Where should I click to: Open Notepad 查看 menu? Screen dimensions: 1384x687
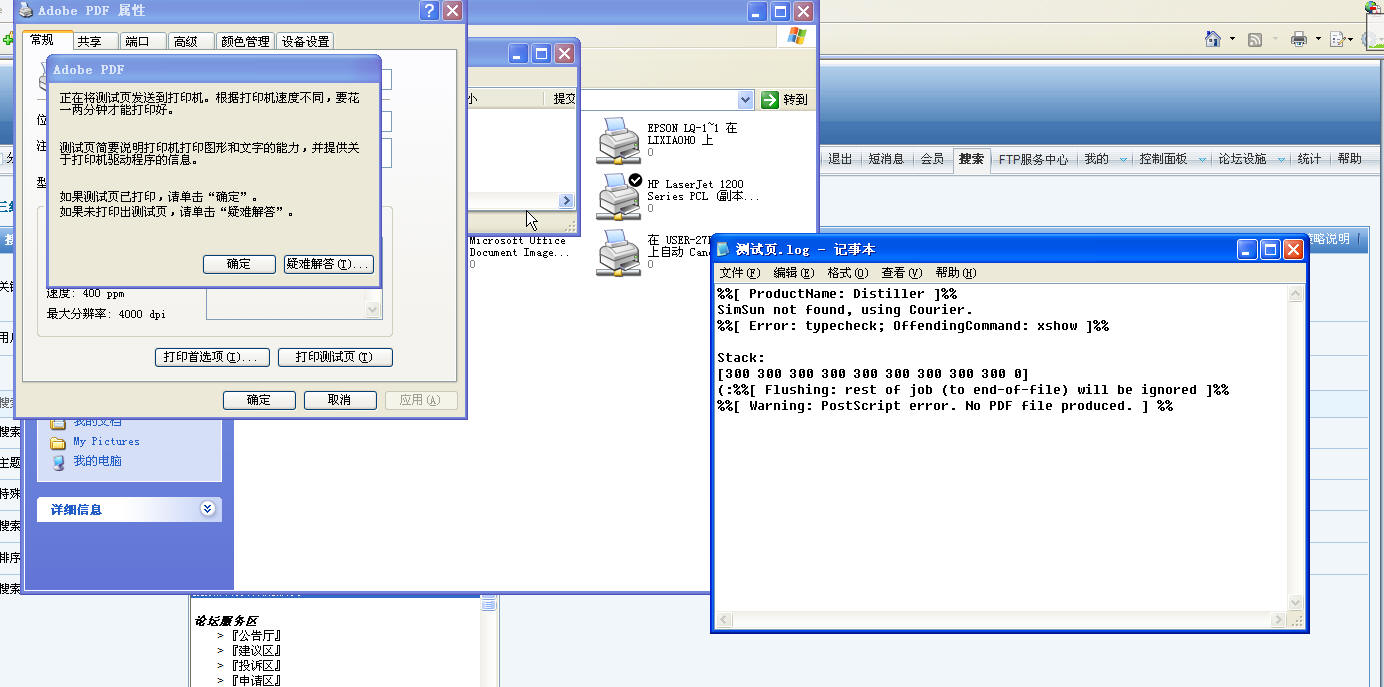point(902,273)
